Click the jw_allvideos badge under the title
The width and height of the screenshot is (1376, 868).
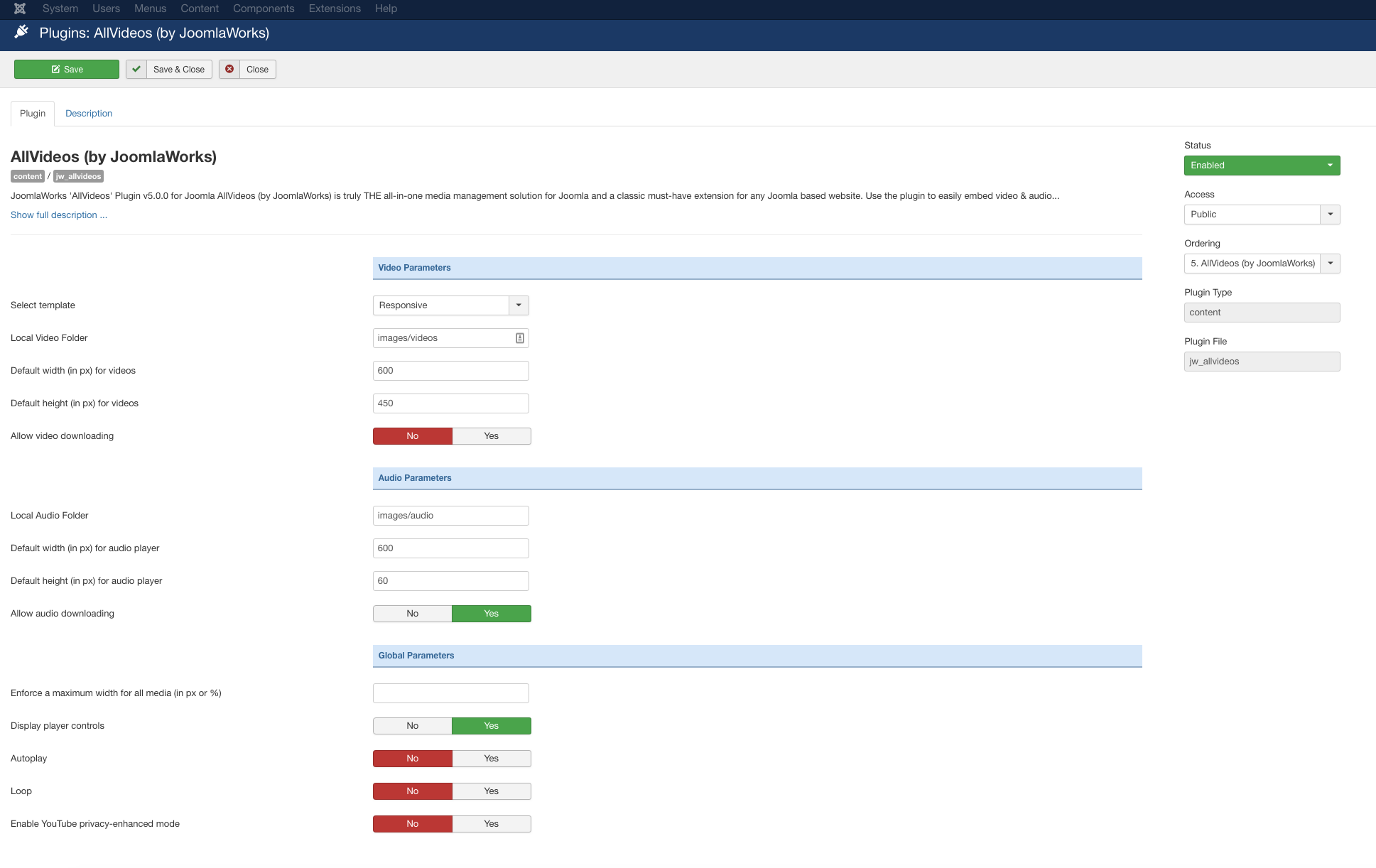click(78, 176)
